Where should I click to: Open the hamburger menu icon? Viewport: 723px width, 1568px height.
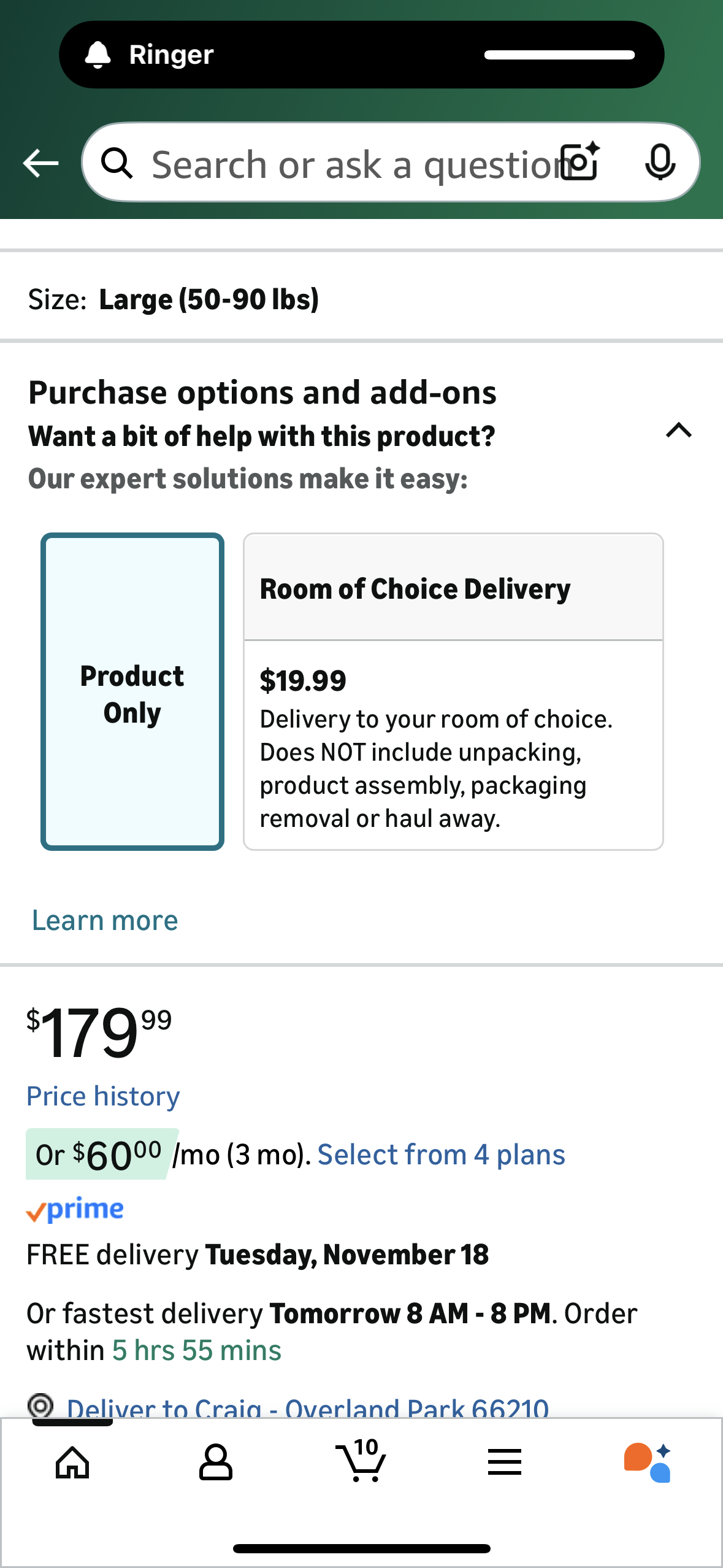505,1462
